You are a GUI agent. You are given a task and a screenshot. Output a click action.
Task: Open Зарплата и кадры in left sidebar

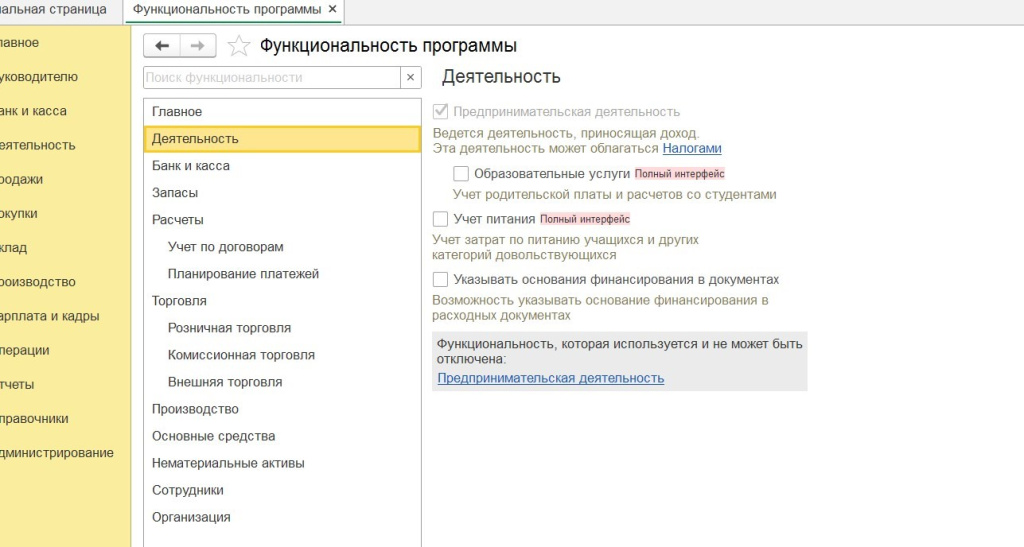pyautogui.click(x=50, y=316)
